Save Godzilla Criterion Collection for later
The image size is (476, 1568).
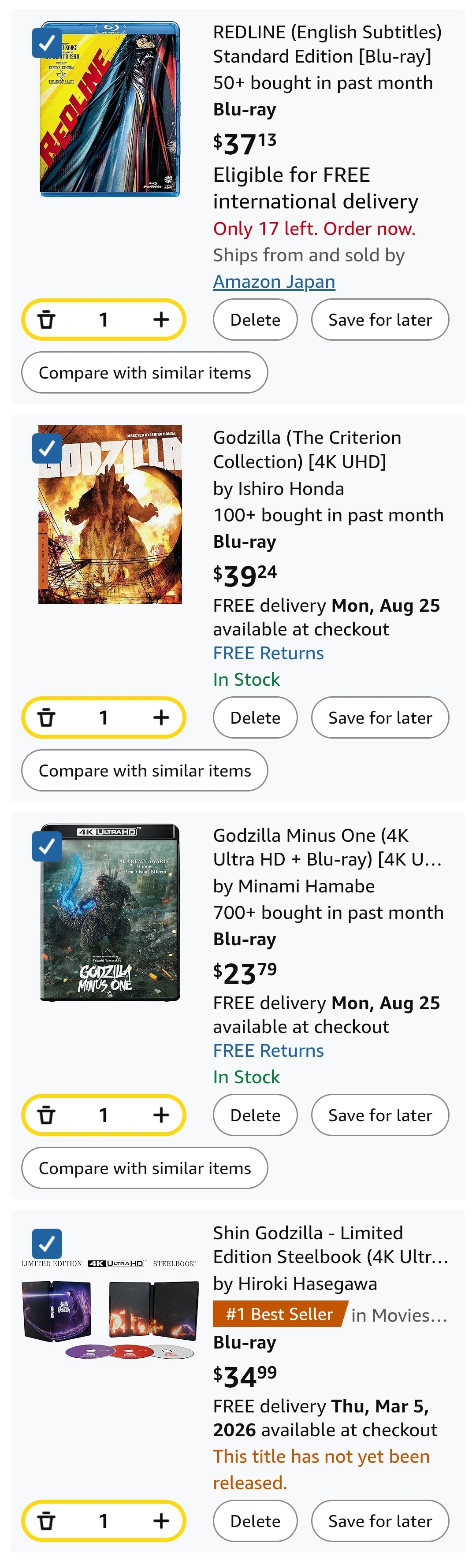tap(380, 717)
